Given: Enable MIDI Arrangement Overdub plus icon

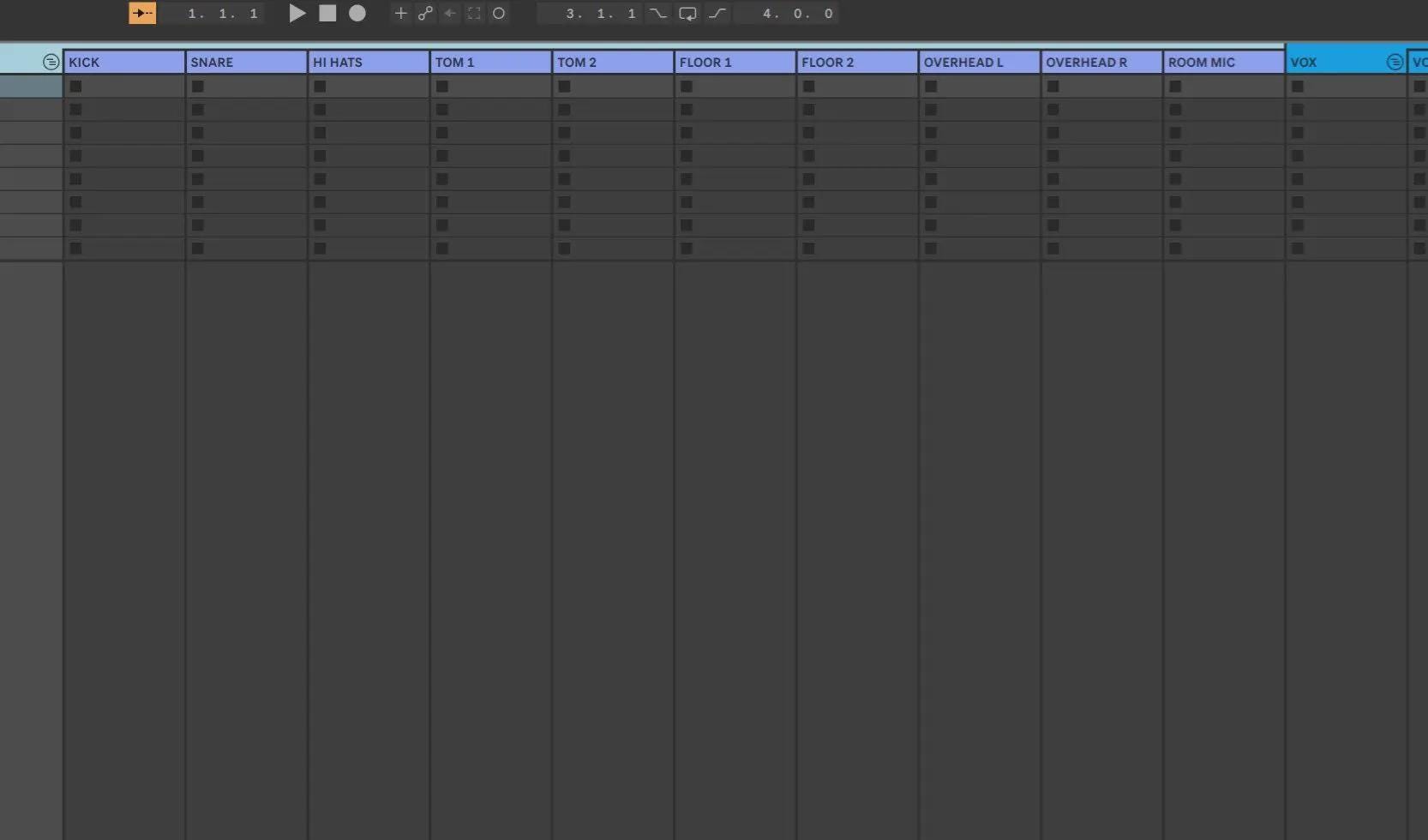Looking at the screenshot, I should pos(400,13).
